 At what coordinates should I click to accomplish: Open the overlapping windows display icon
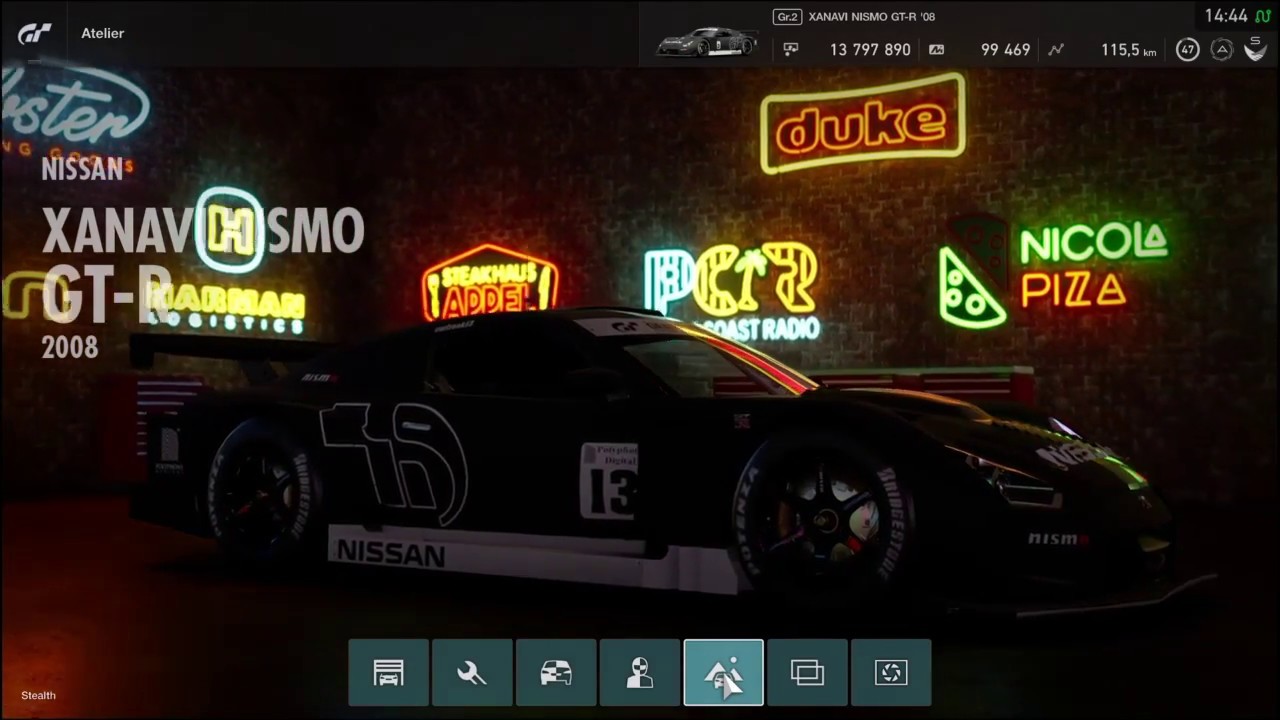point(807,673)
